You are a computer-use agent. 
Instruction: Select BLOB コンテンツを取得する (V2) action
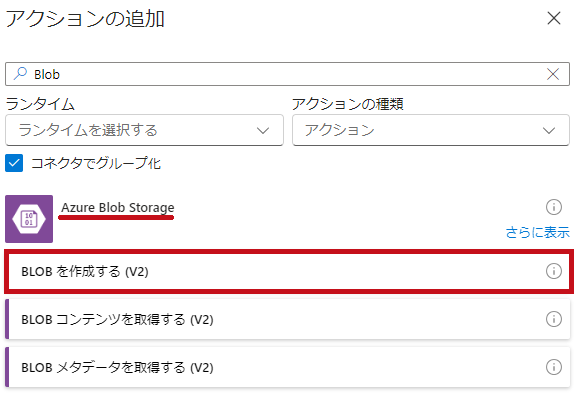point(288,319)
